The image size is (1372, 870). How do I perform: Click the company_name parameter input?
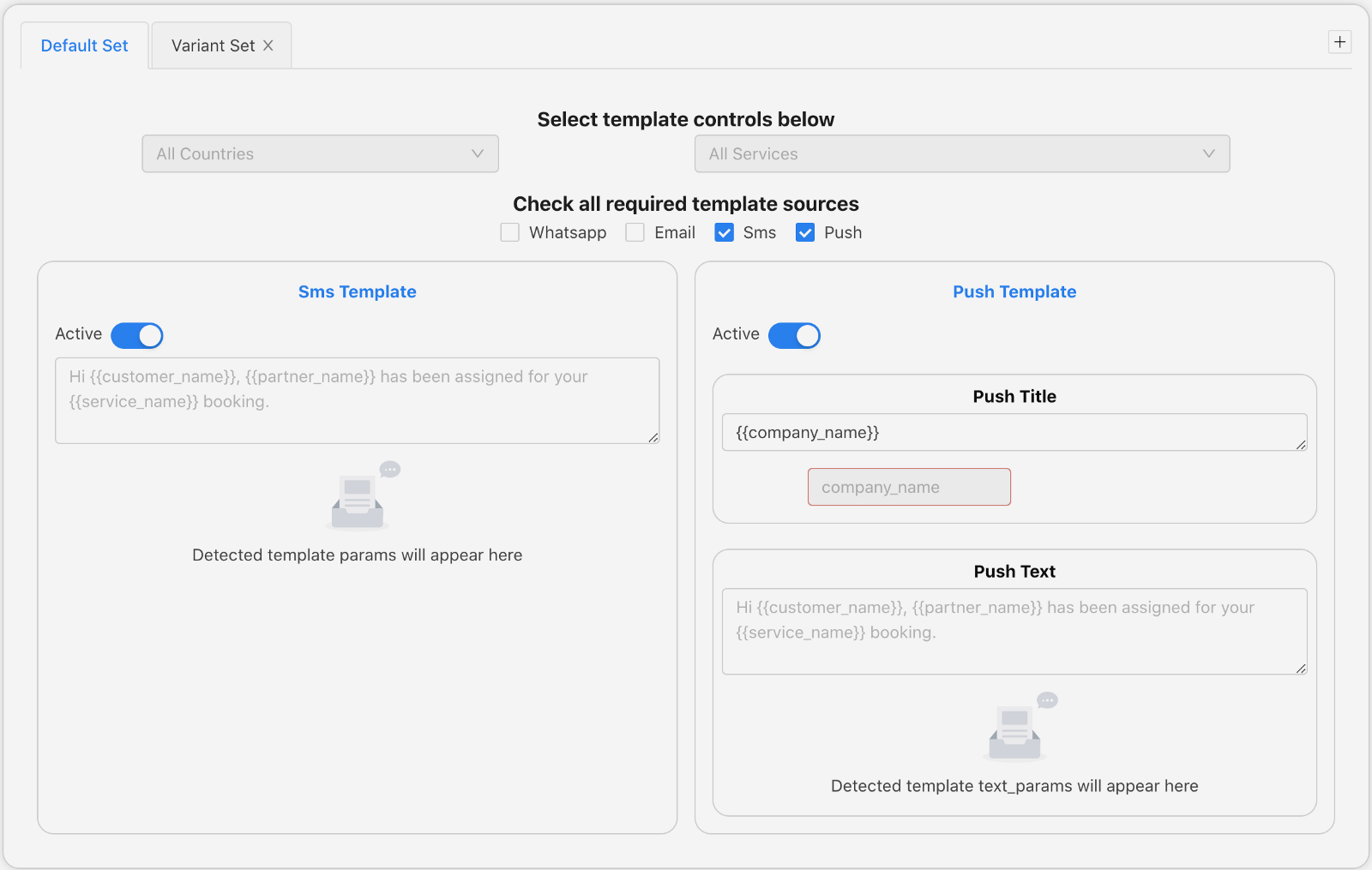point(909,487)
